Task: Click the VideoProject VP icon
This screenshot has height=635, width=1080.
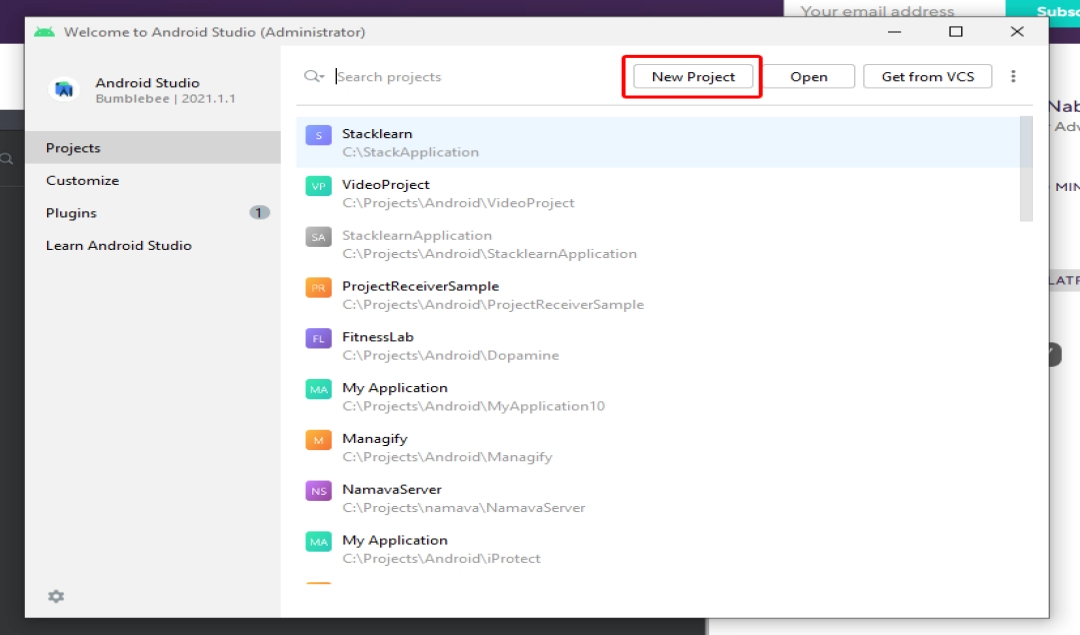Action: click(318, 186)
